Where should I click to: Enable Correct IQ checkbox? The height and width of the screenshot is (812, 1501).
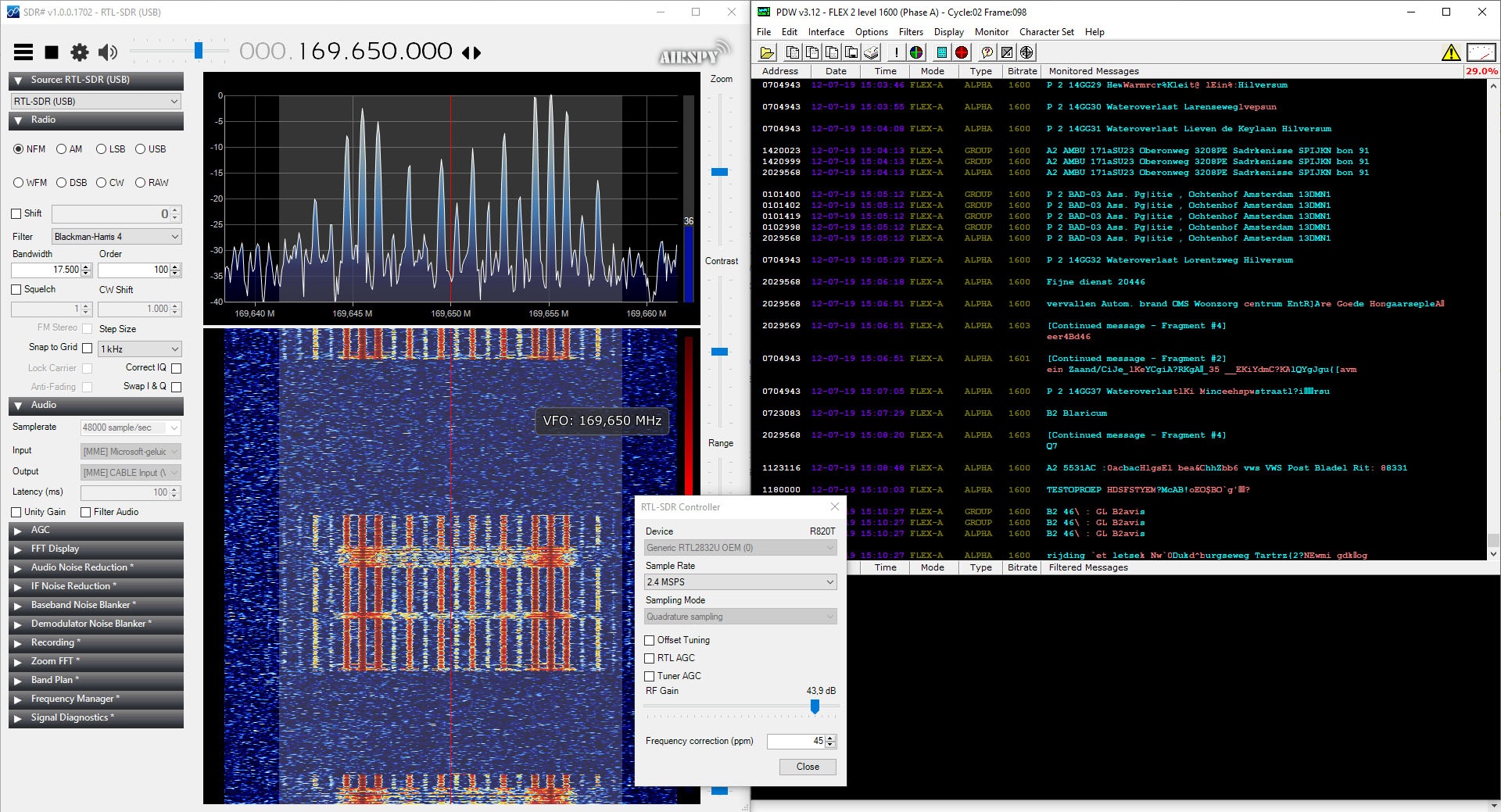(x=176, y=368)
